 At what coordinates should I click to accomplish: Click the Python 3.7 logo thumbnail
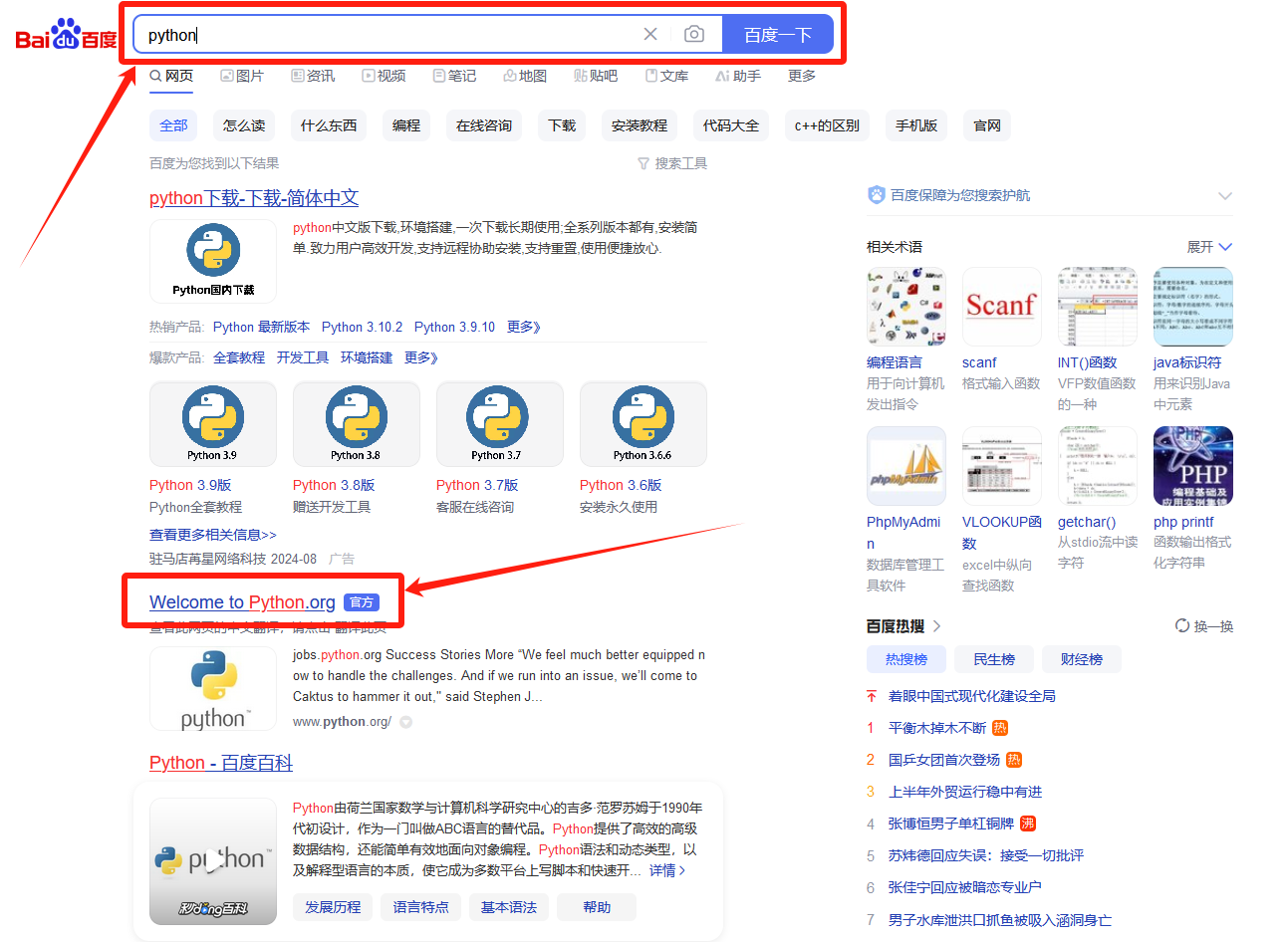tap(500, 424)
